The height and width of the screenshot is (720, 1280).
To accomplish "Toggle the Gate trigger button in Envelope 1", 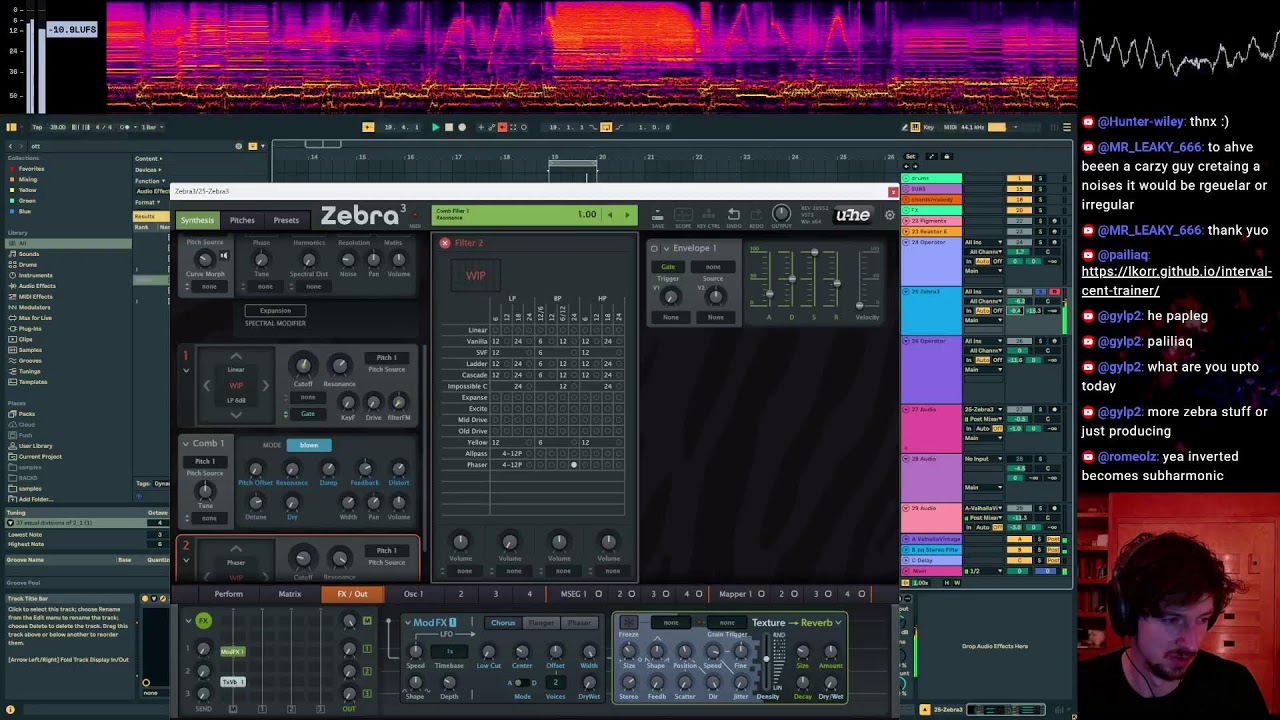I will (x=668, y=267).
